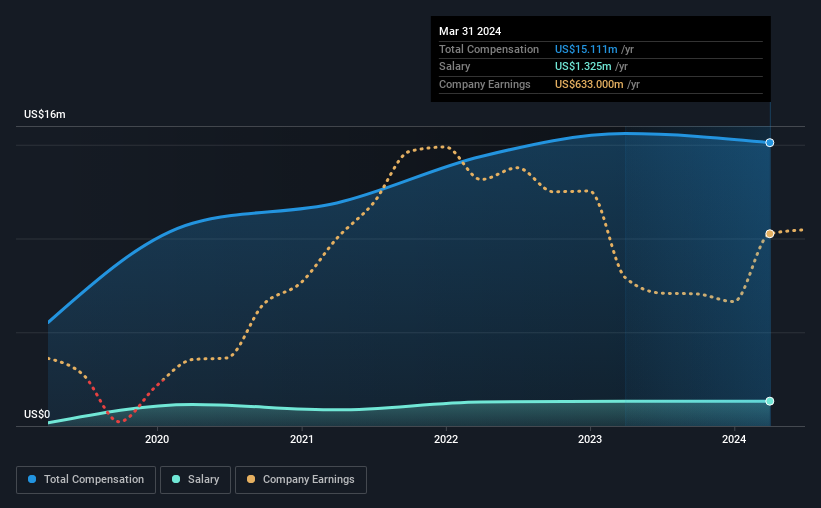
Task: Click the US$1.325m salary value
Action: pos(583,67)
